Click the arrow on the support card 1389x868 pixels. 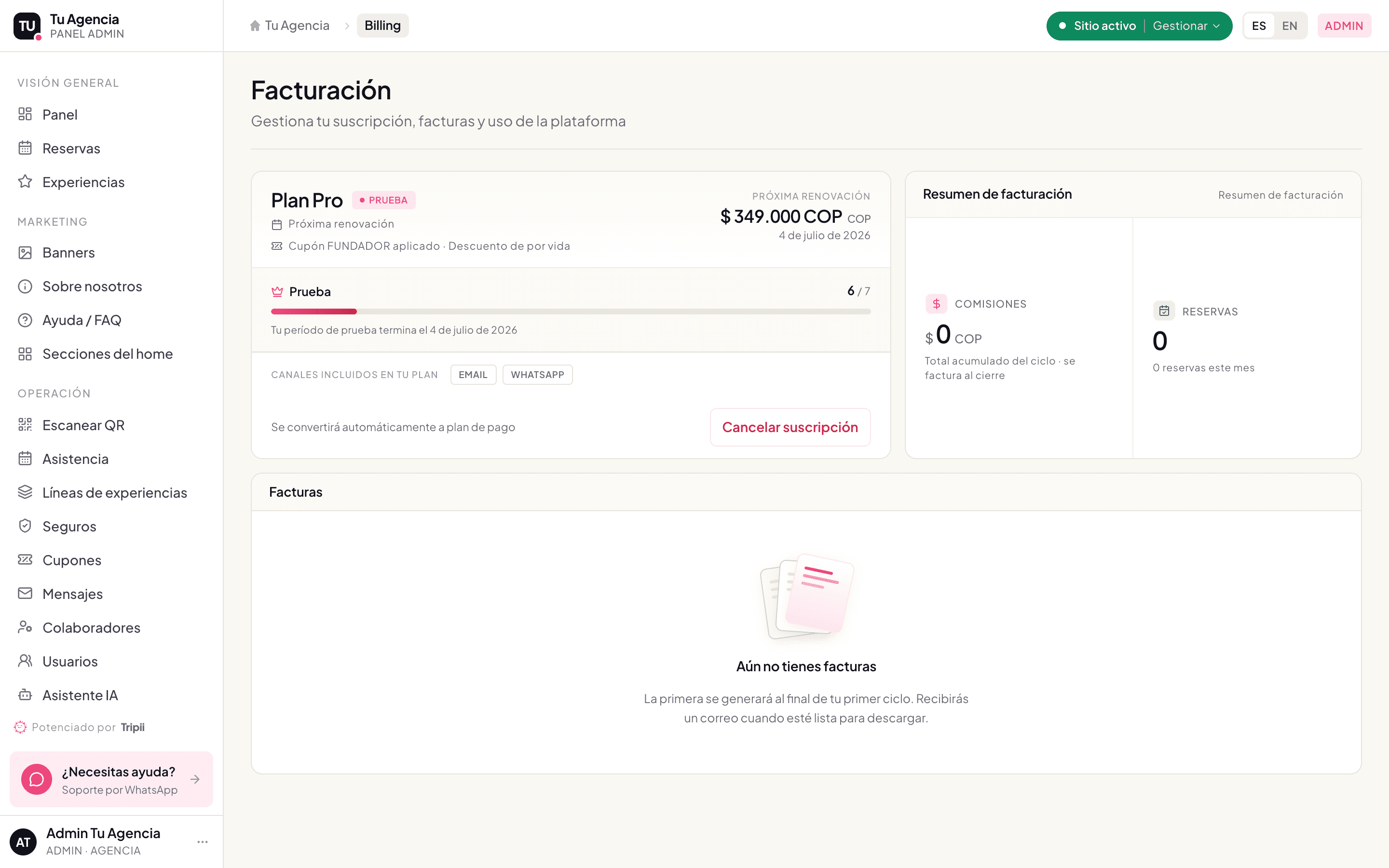pos(195,779)
